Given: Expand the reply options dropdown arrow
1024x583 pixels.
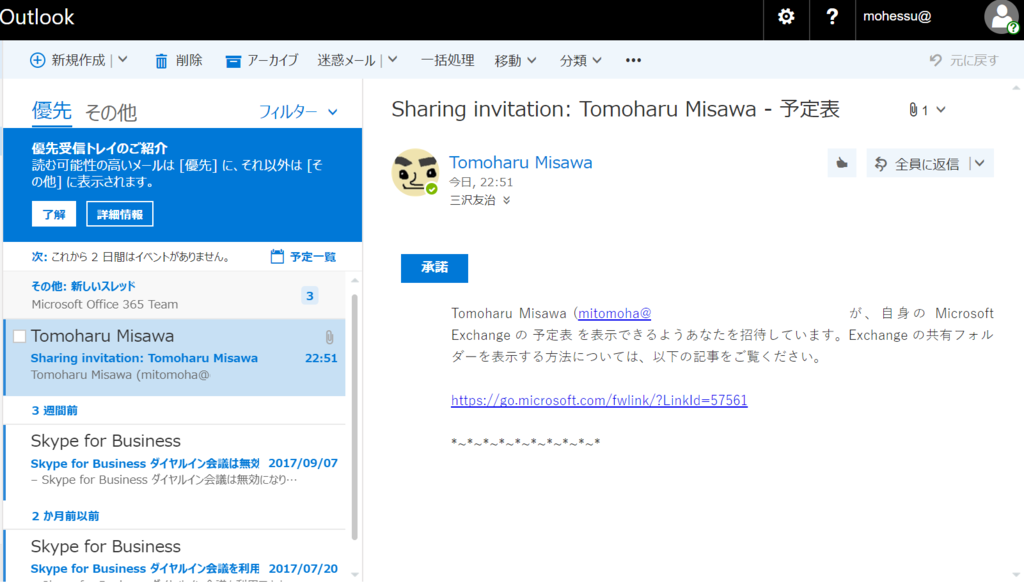Looking at the screenshot, I should pyautogui.click(x=980, y=163).
